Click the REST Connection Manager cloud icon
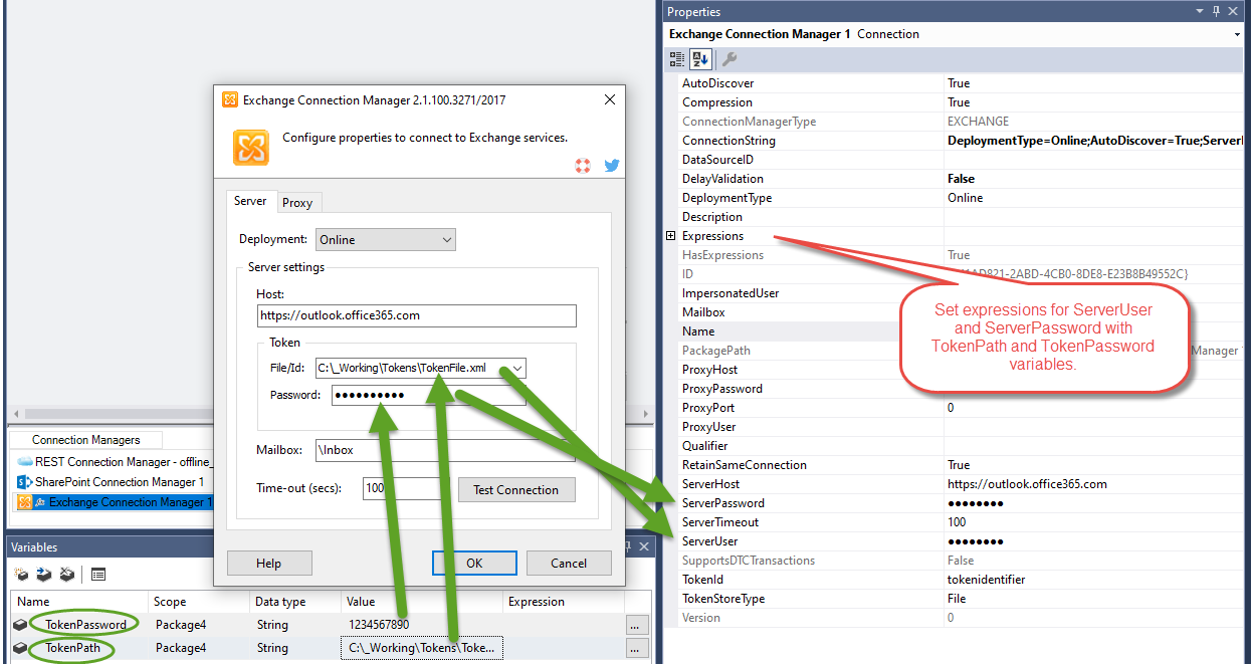 point(25,462)
